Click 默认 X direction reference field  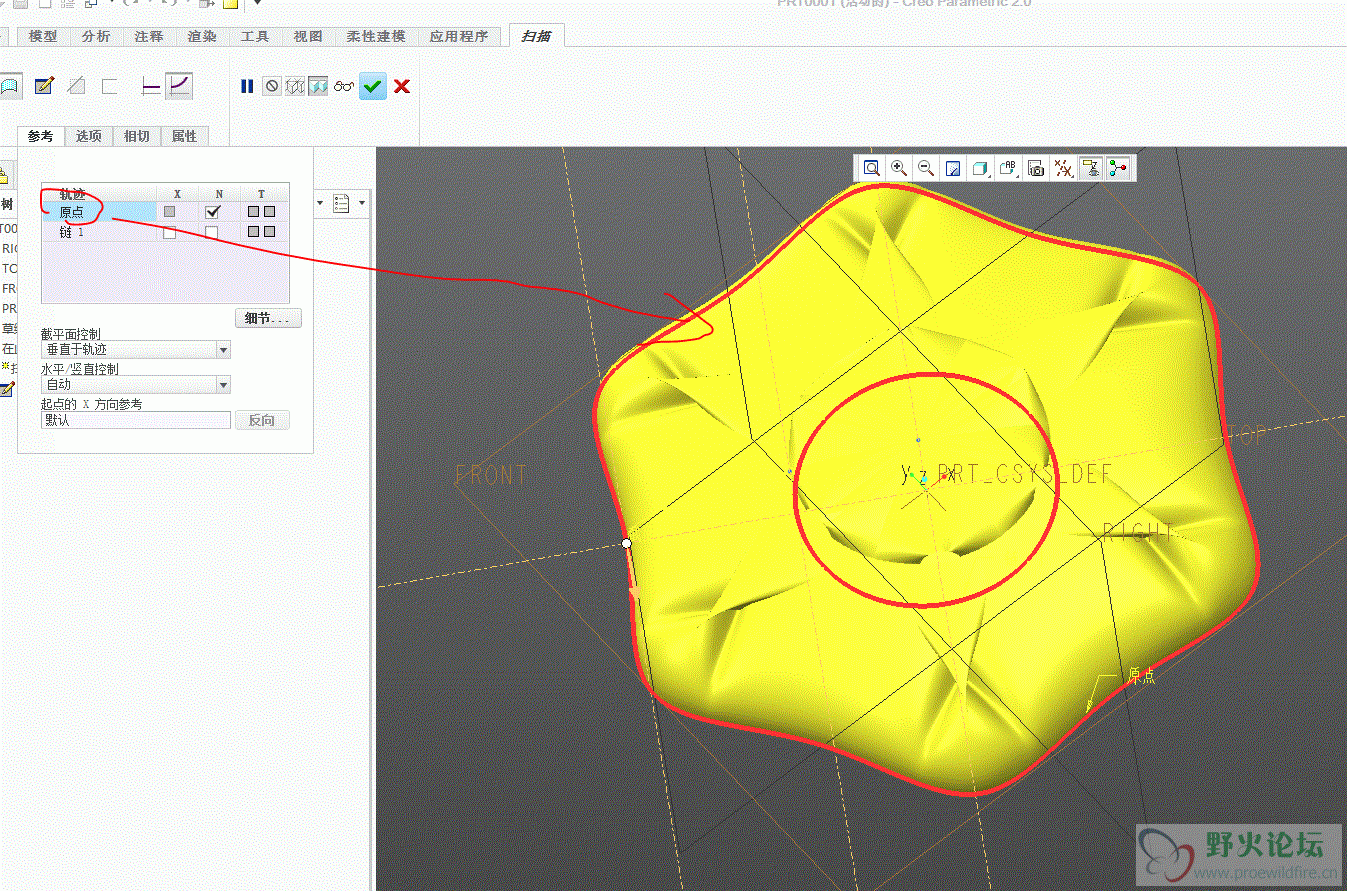point(136,420)
